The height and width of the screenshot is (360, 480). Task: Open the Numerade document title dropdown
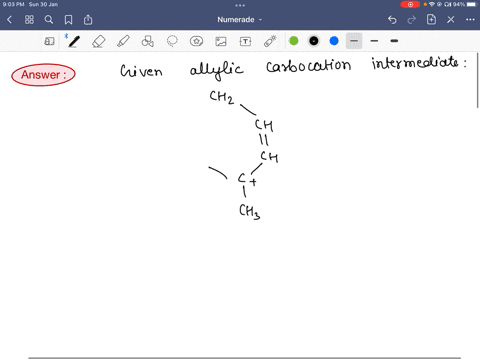[x=239, y=20]
